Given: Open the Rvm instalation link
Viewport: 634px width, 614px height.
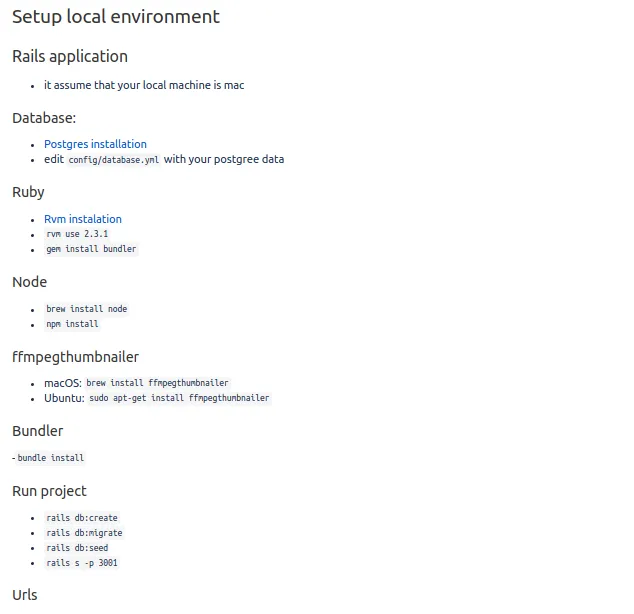Looking at the screenshot, I should coord(83,219).
